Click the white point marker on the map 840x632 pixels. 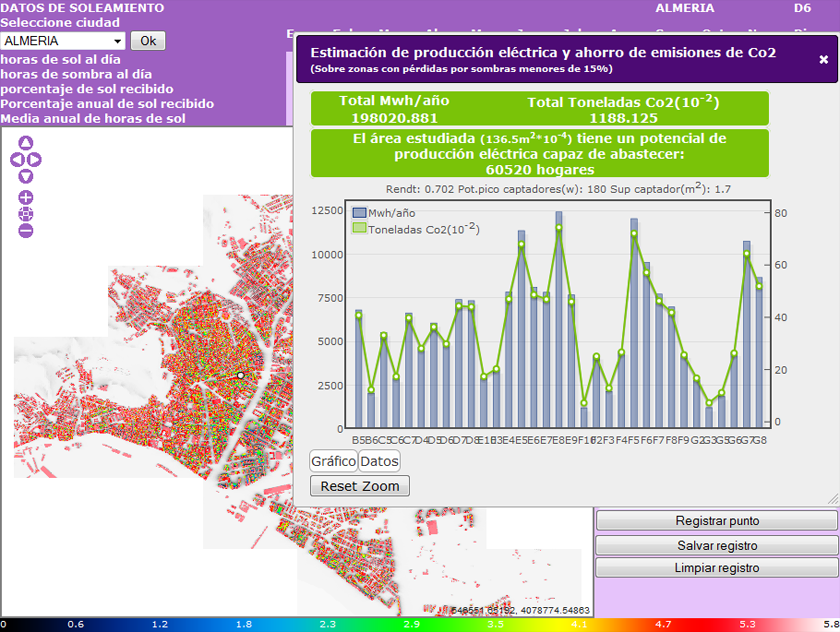tap(240, 375)
